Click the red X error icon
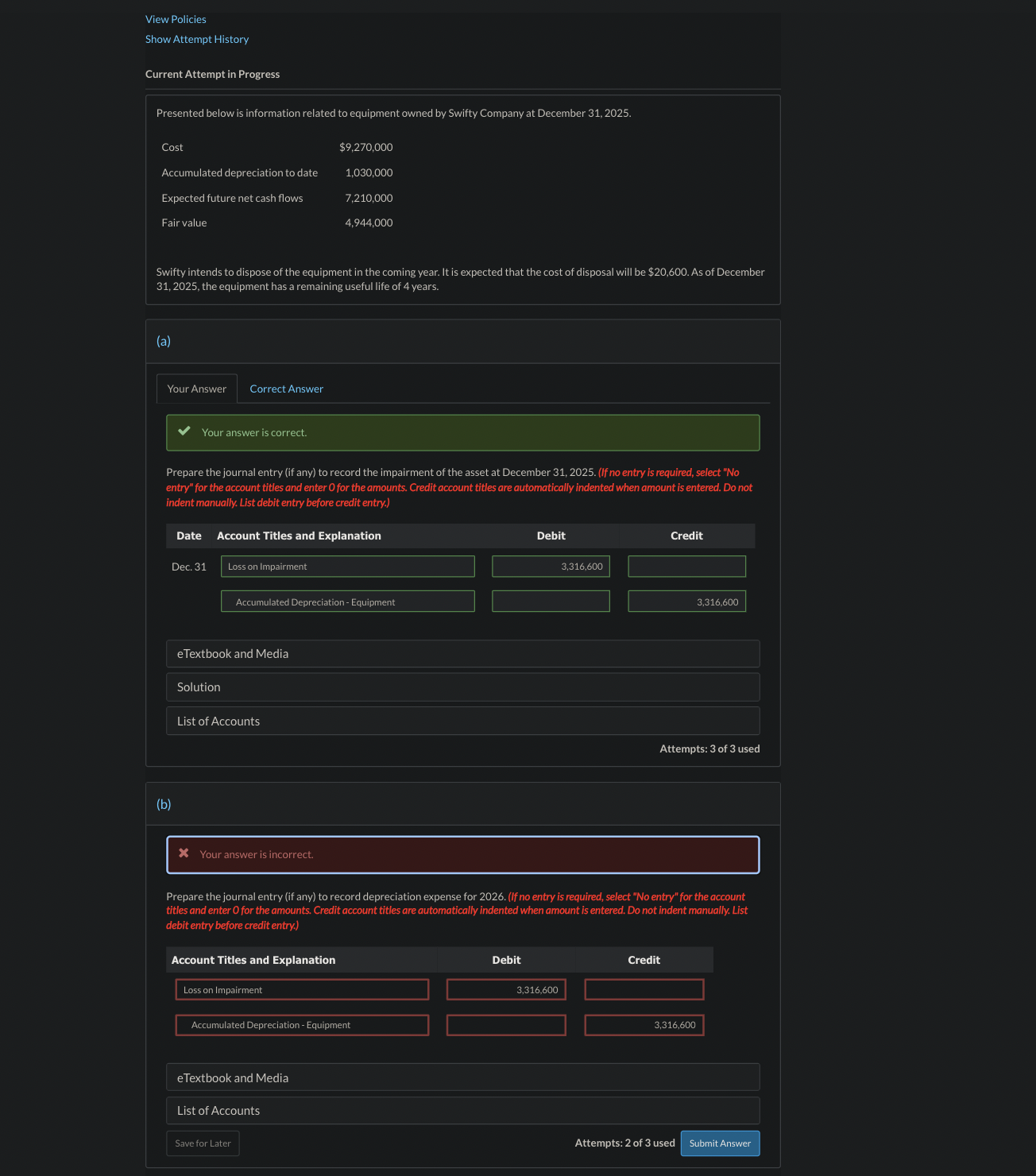This screenshot has height=1176, width=1036. 184,853
